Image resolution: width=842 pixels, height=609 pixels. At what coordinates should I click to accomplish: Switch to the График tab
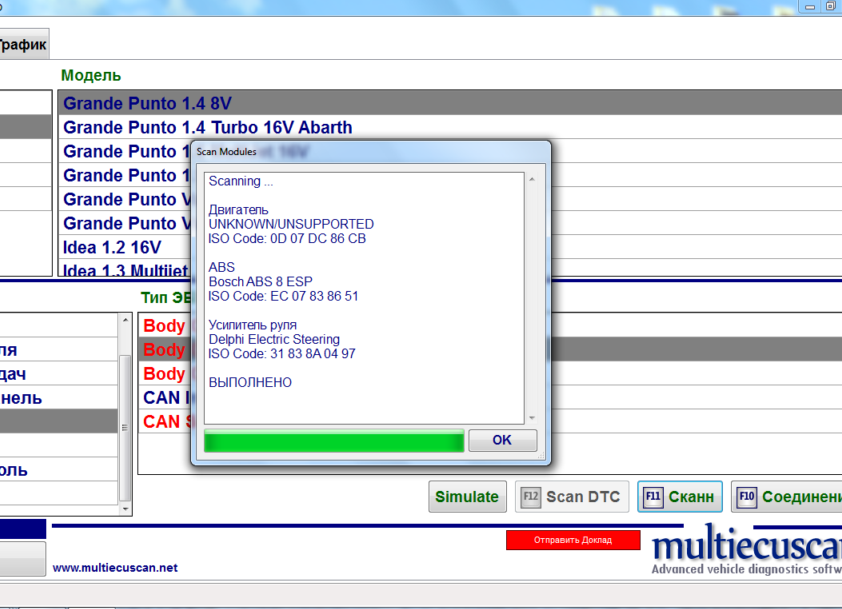22,45
